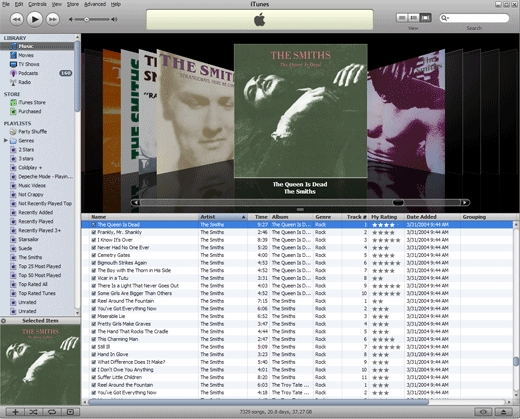Screen dimensions: 520x419
Task: Open search options magnifier dropdown
Action: (x=445, y=18)
